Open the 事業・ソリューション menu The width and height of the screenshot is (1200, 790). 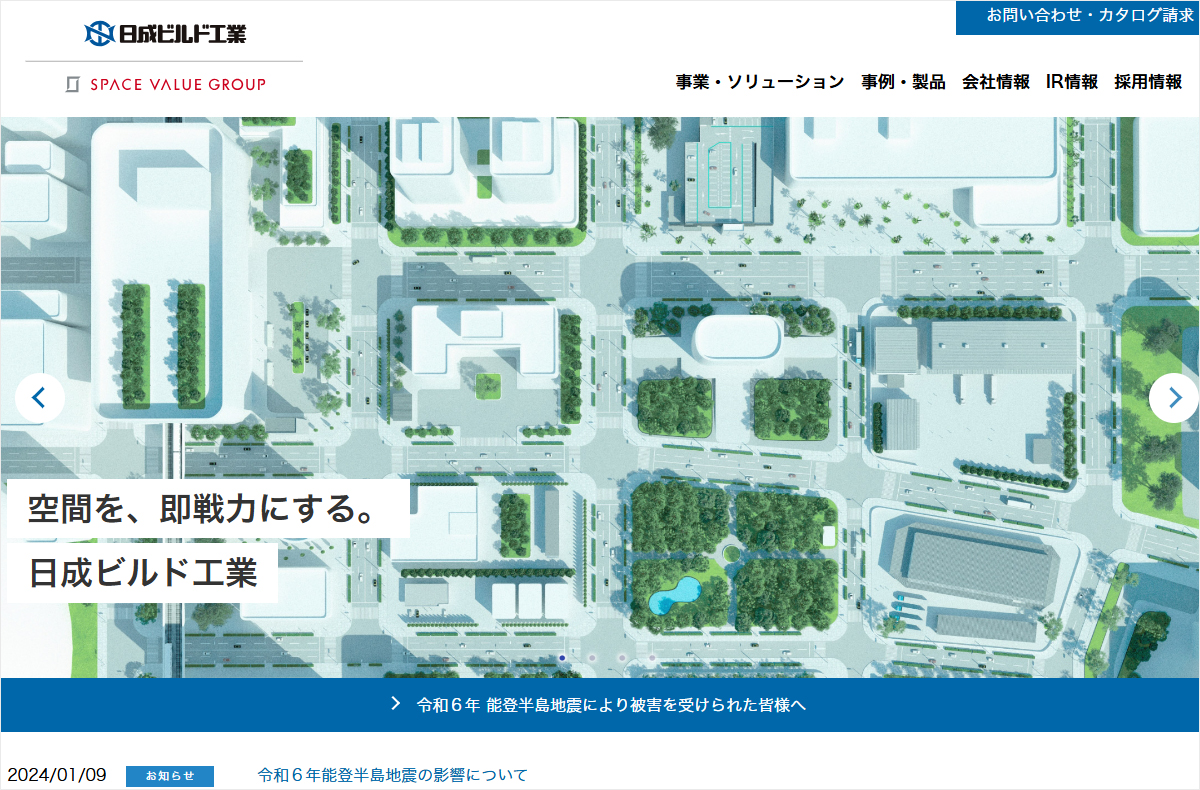point(760,82)
